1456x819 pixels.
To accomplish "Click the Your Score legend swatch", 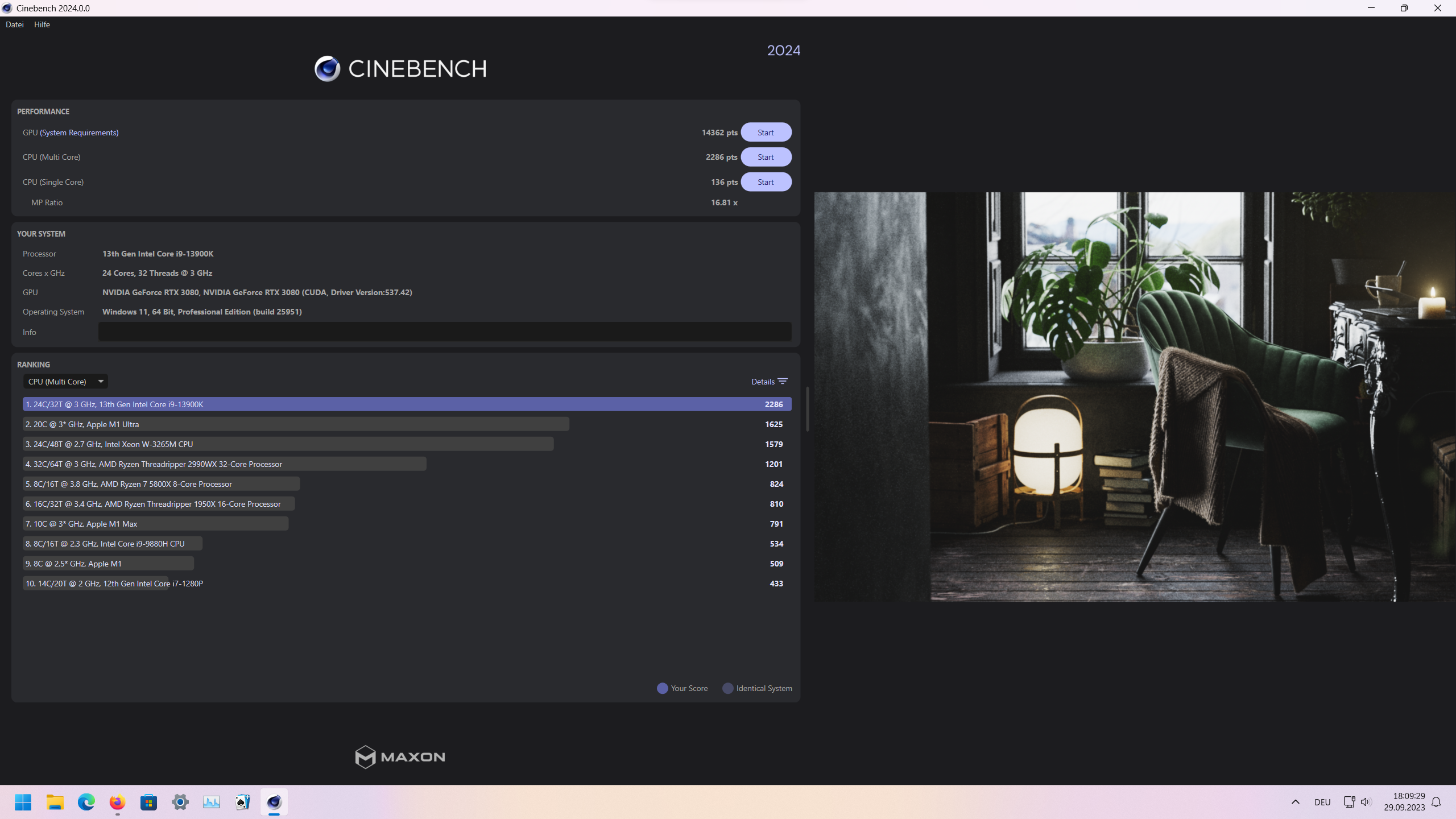I will coord(662,688).
